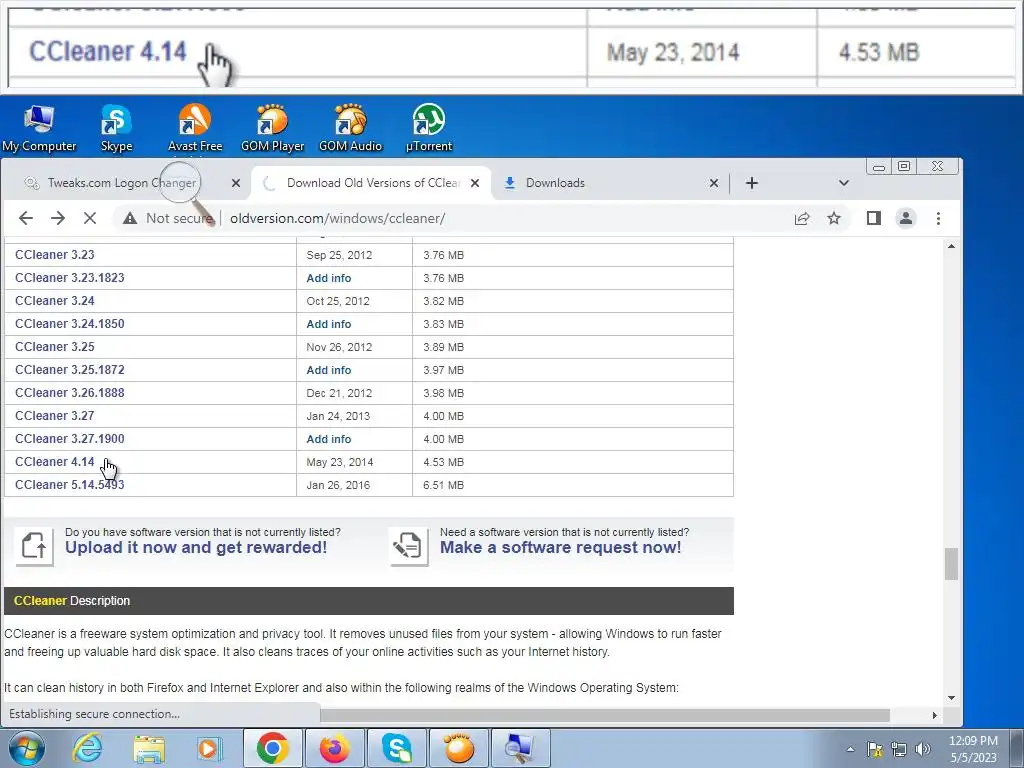Click the software request document icon
This screenshot has height=768, width=1024.
[409, 546]
